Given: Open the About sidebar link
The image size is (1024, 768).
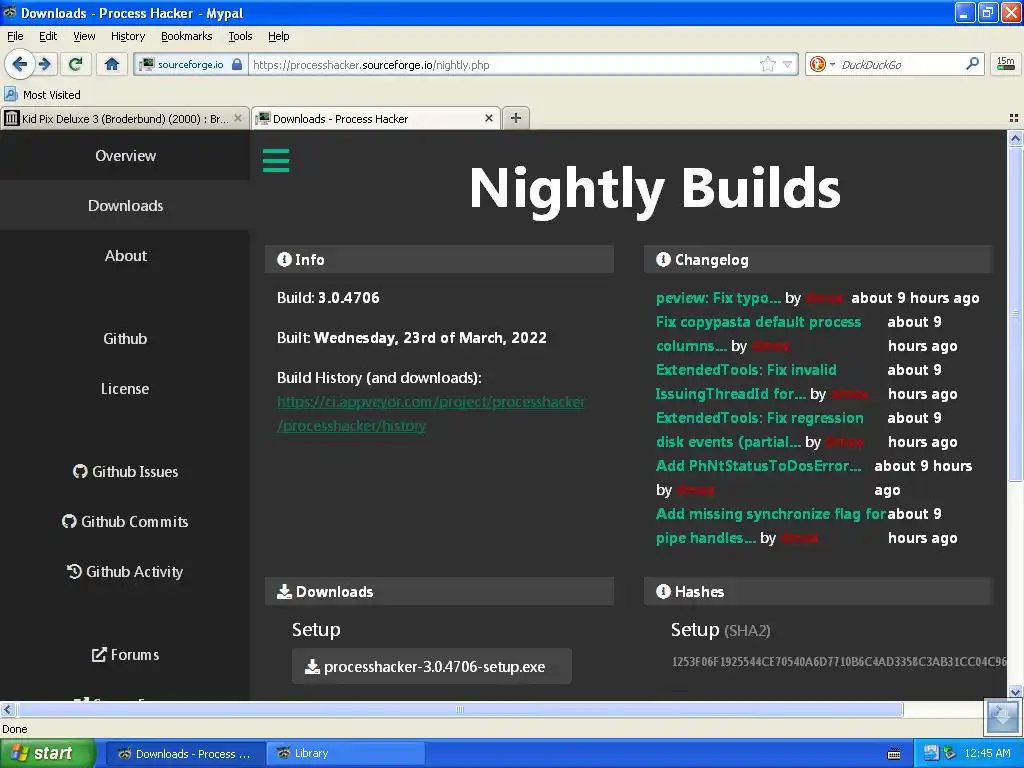Looking at the screenshot, I should (125, 255).
